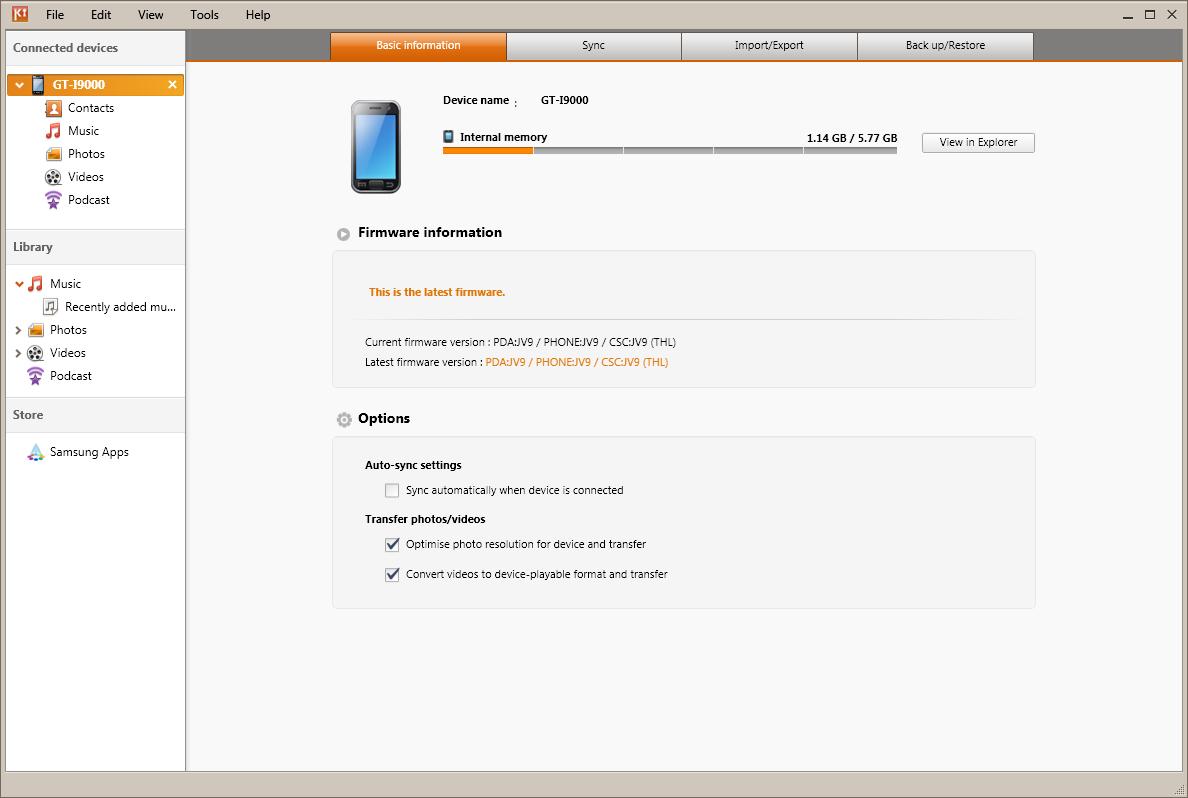Uncheck Convert videos to device-playable format
This screenshot has height=798, width=1188.
pyautogui.click(x=392, y=574)
